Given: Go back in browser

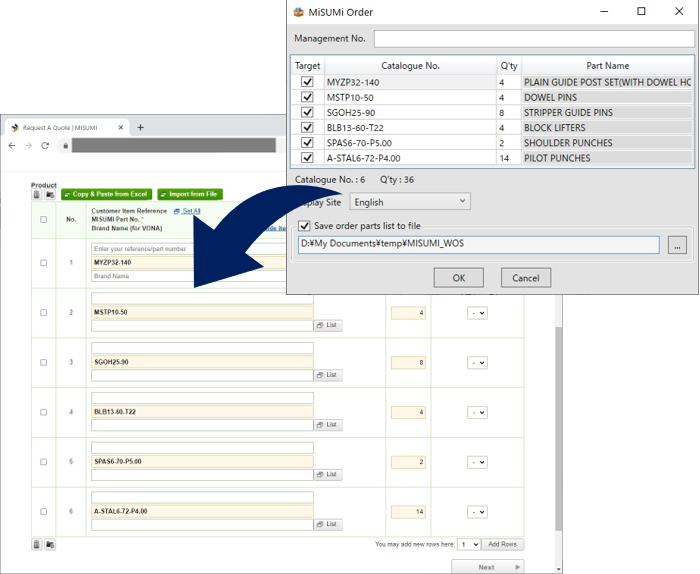Looking at the screenshot, I should point(12,146).
